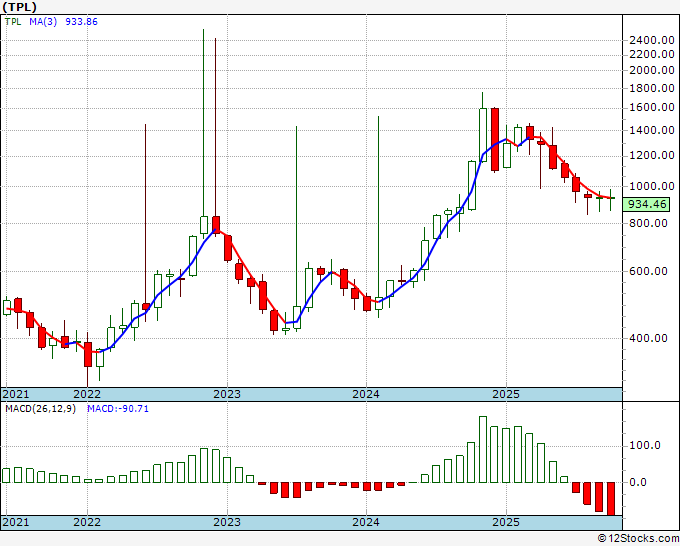The height and width of the screenshot is (546, 680).
Task: Click 2024 on the price chart timeline
Action: (366, 394)
